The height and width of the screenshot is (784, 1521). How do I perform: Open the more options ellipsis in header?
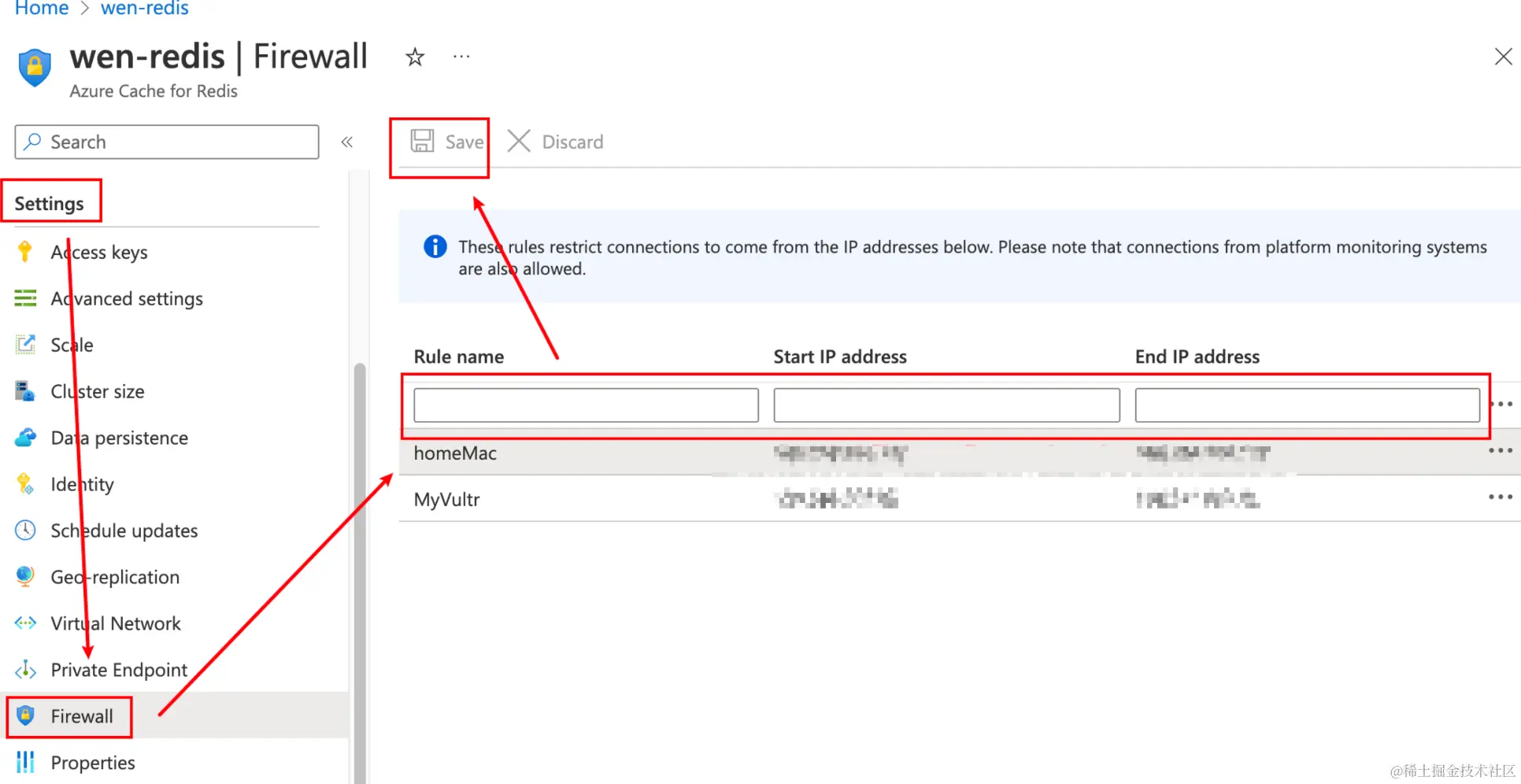461,57
